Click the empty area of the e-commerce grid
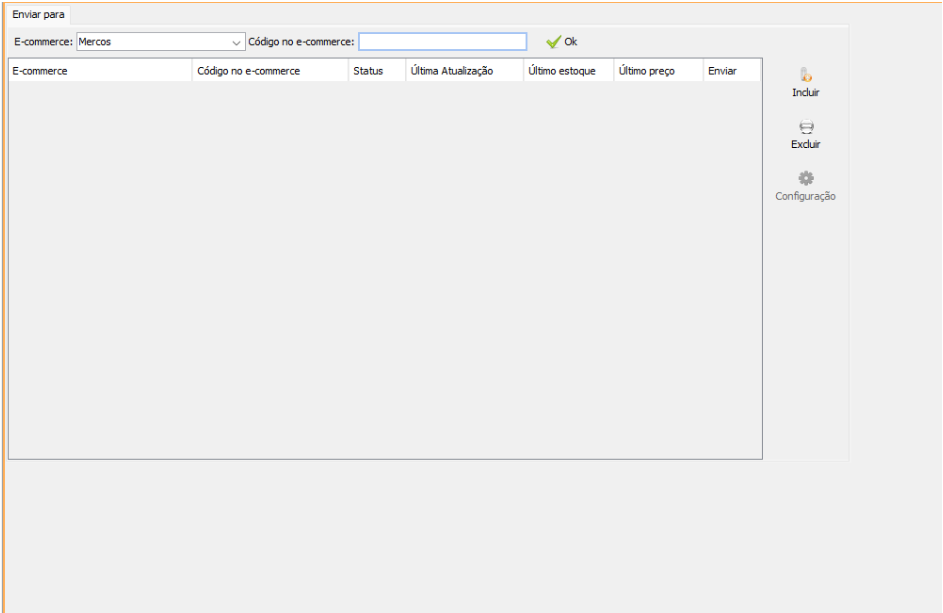The height and width of the screenshot is (613, 943). point(385,270)
